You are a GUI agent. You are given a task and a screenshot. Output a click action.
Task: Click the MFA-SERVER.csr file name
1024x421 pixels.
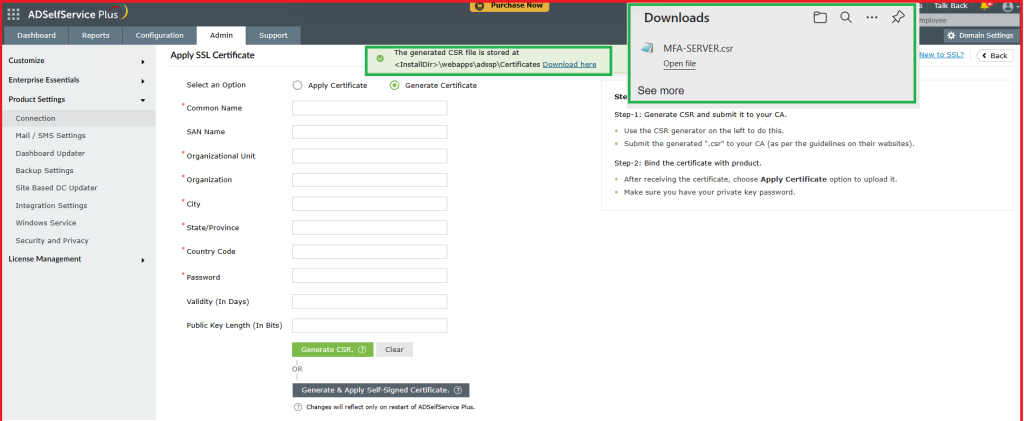(x=698, y=48)
